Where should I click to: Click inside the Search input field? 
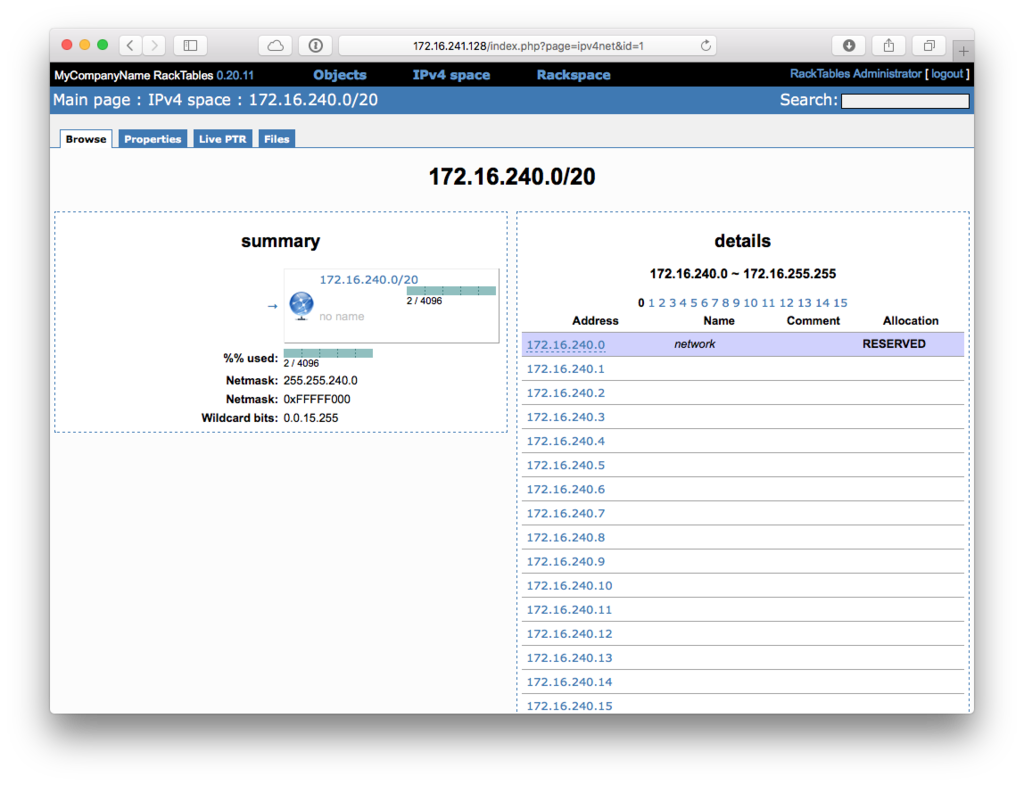coord(904,101)
